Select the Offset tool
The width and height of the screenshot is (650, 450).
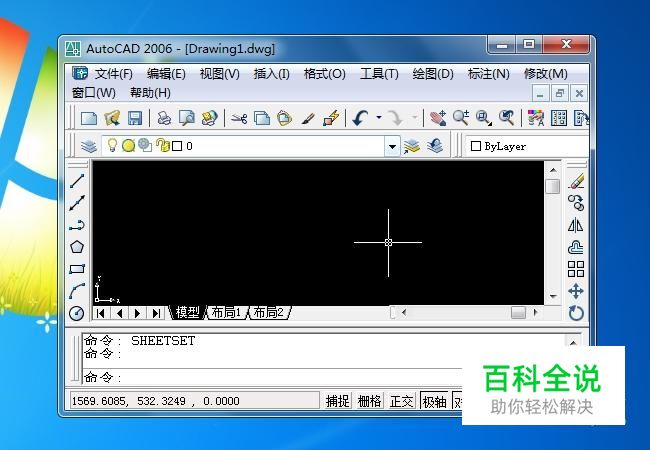(x=576, y=247)
